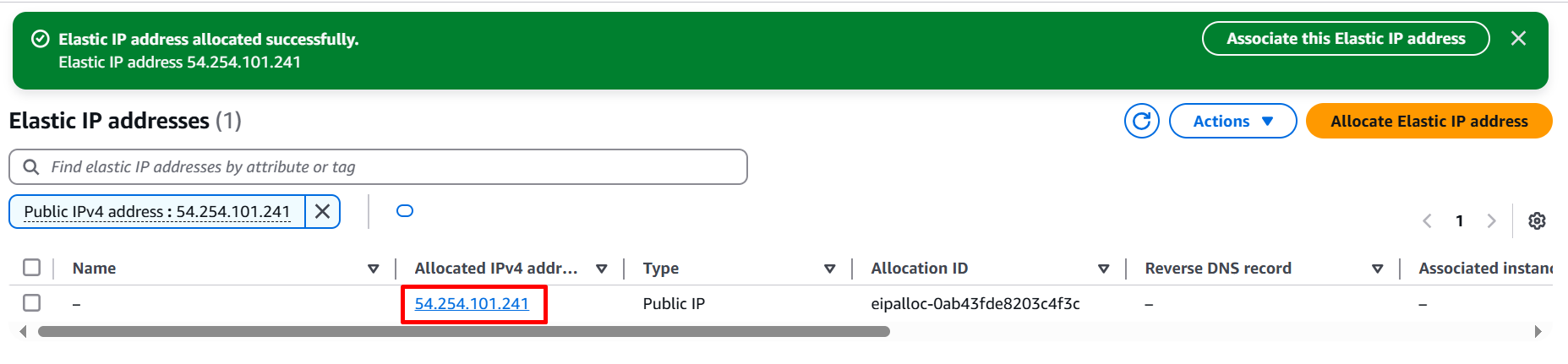Open the Actions dropdown
This screenshot has width=1568, height=364.
(1232, 121)
